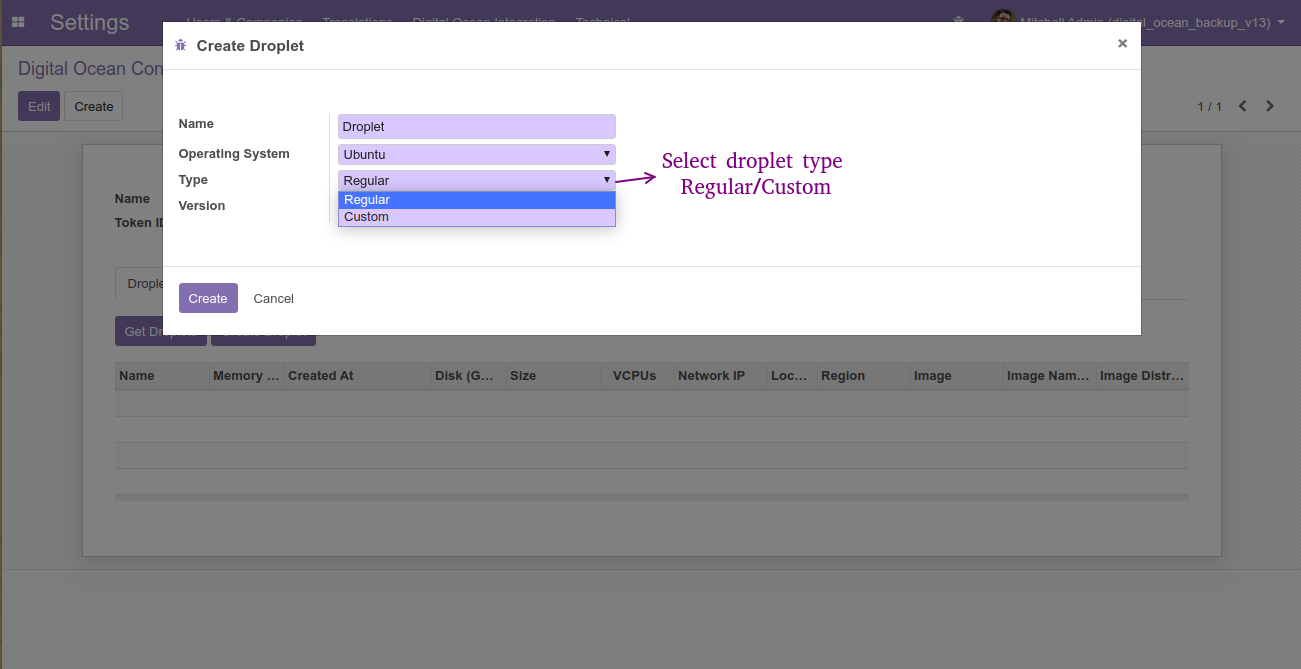Click the horizontal scrollbar under the table
The width and height of the screenshot is (1301, 669).
[652, 497]
